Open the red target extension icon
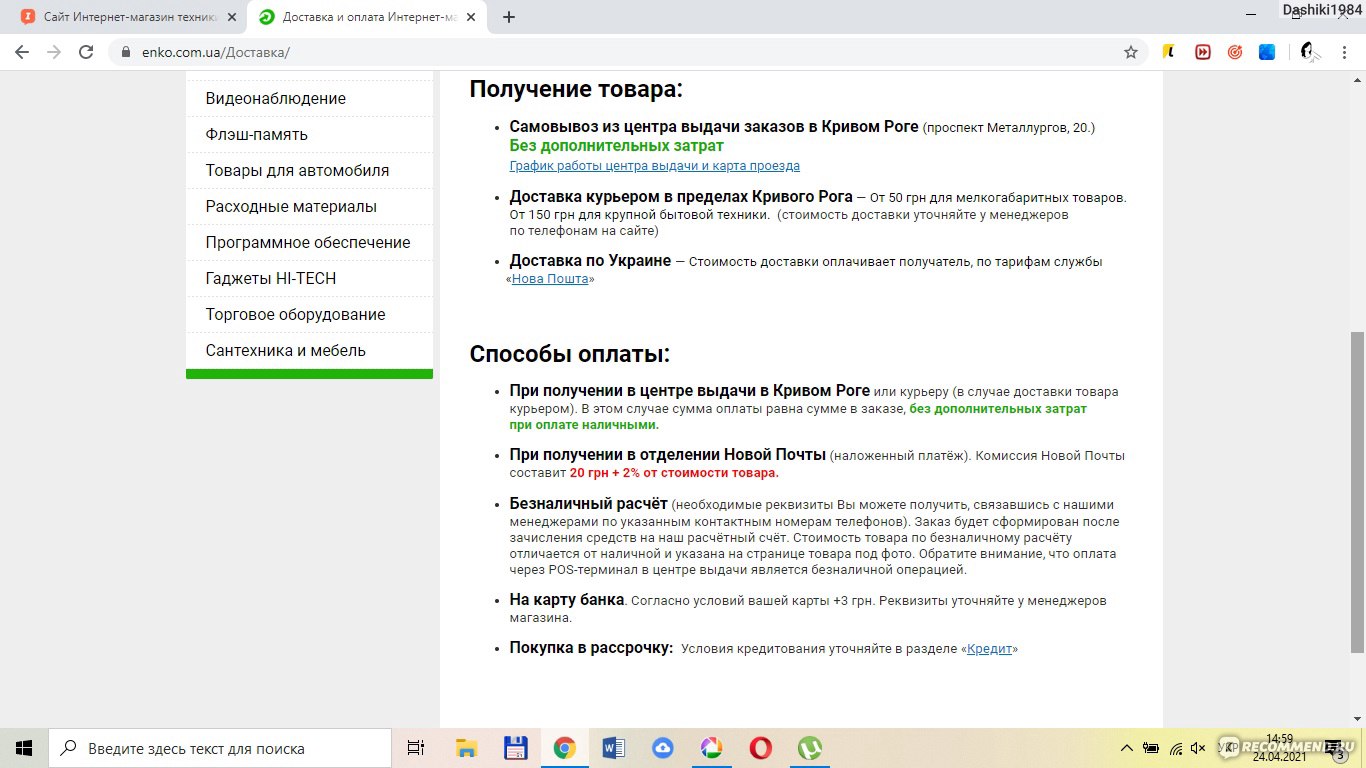The image size is (1366, 768). point(1235,52)
